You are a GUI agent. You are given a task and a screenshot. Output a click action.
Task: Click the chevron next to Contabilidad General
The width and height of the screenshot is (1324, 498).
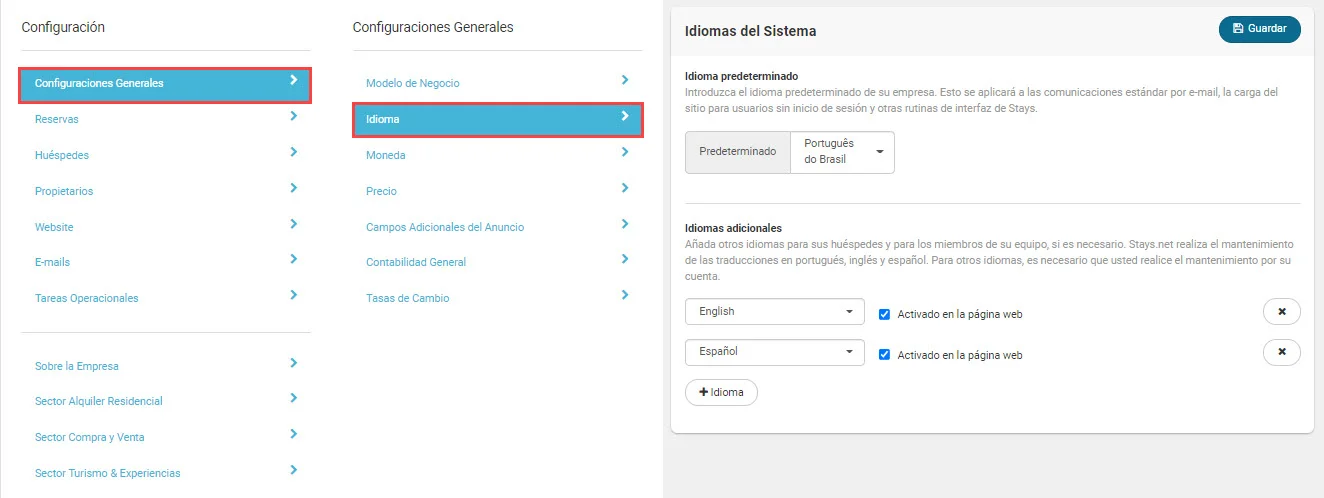(x=625, y=259)
